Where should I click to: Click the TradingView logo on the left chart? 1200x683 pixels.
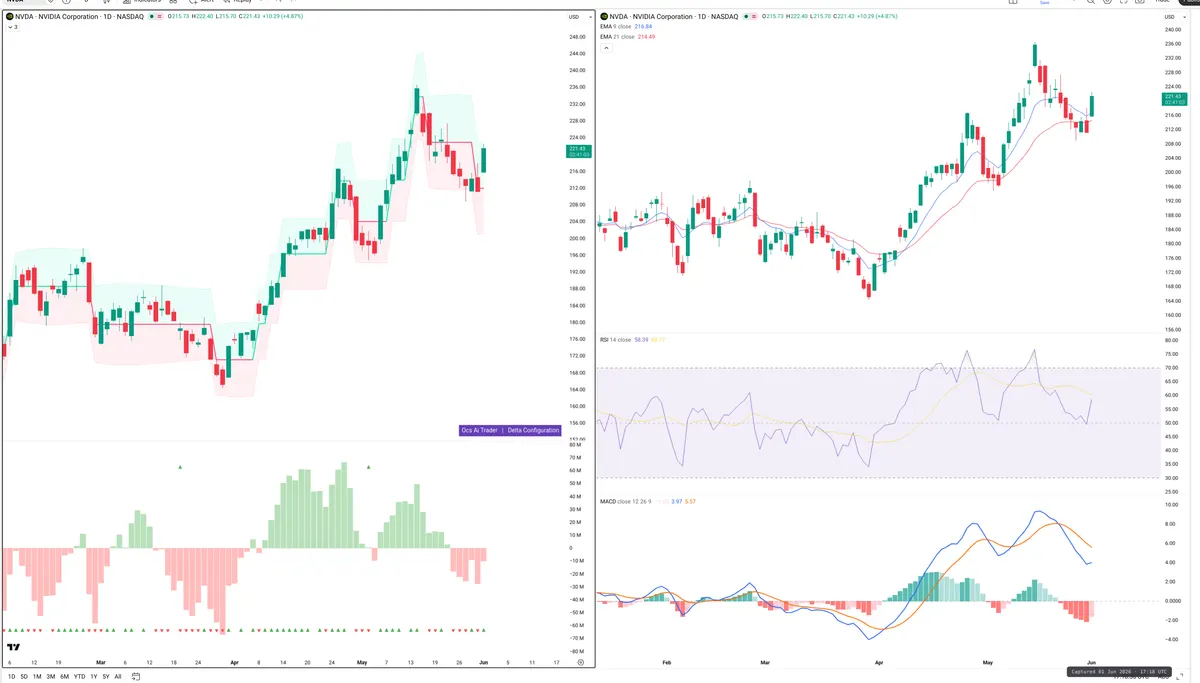(13, 647)
